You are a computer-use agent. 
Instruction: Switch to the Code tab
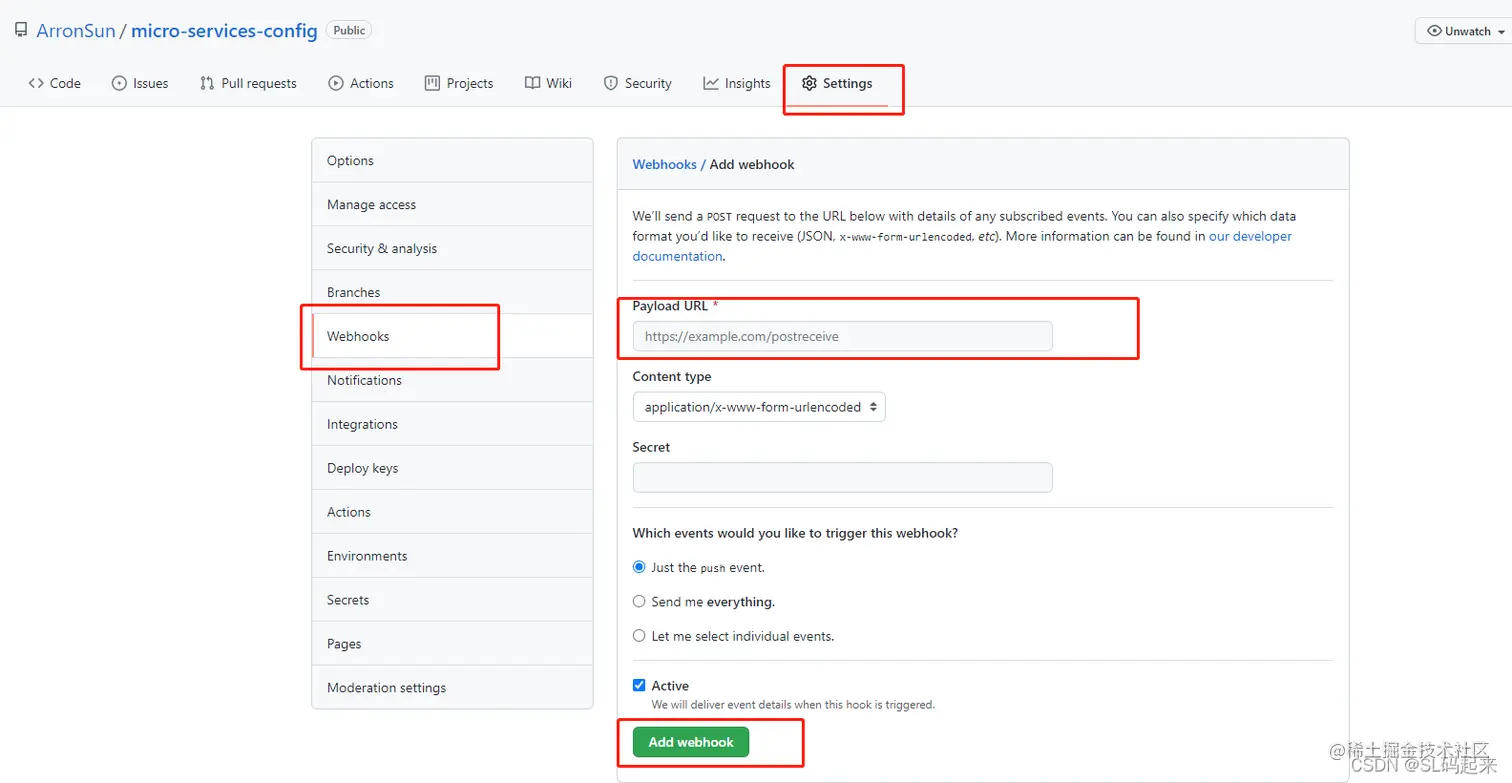click(55, 83)
